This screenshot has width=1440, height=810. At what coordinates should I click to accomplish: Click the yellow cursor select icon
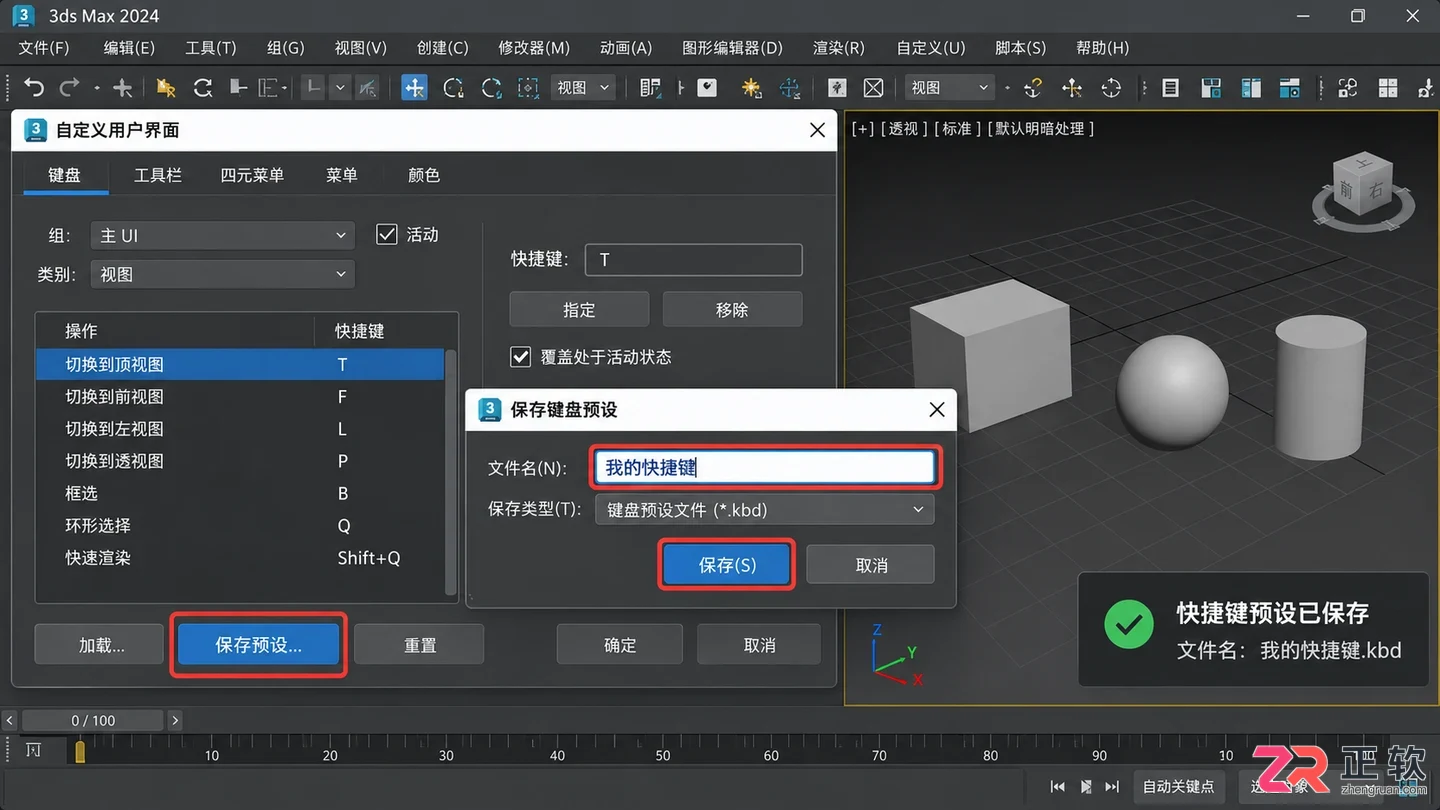pyautogui.click(x=166, y=88)
